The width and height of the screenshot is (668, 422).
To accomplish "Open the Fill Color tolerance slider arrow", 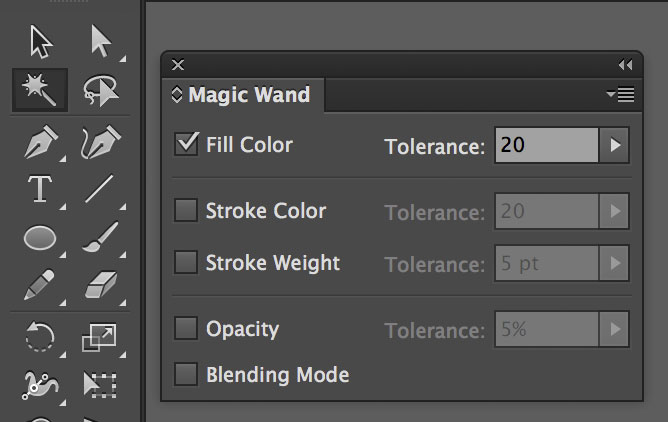I will coord(614,145).
